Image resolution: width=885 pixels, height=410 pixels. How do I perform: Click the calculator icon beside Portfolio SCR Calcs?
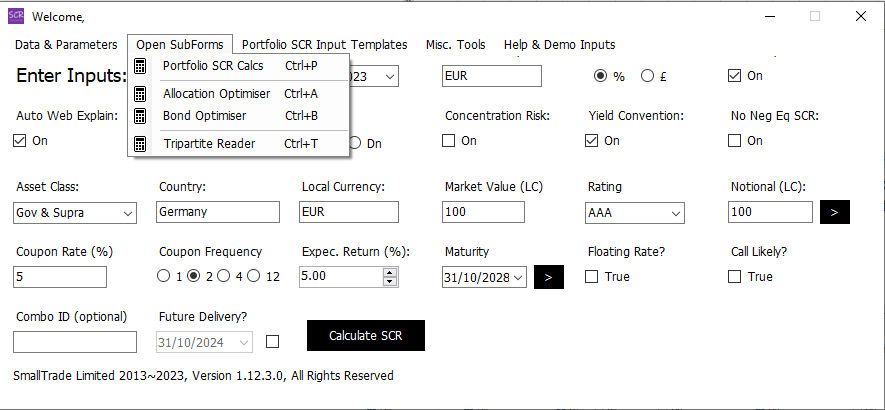(141, 66)
